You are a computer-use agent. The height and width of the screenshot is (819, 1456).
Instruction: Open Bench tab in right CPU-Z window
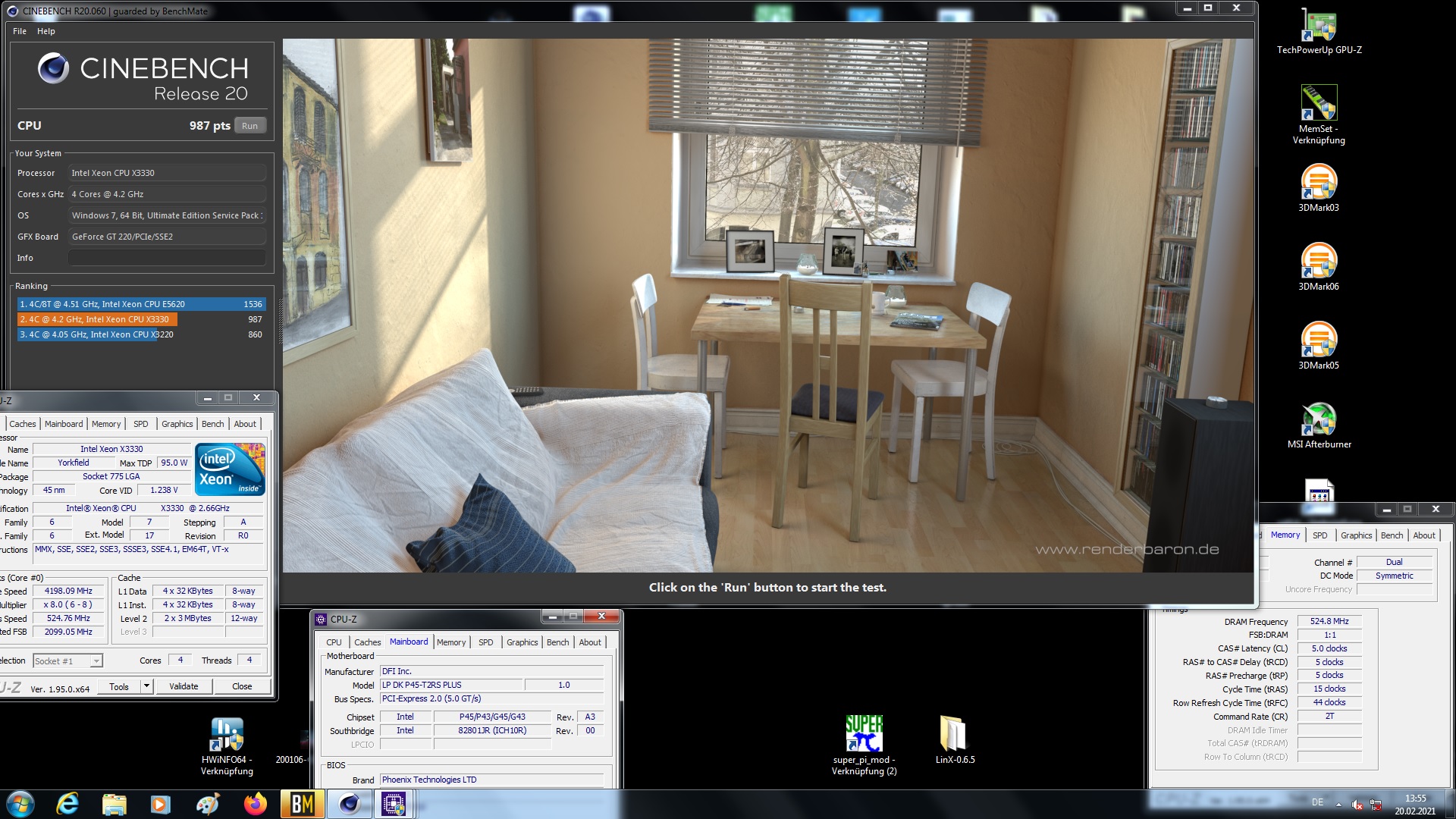[1392, 535]
